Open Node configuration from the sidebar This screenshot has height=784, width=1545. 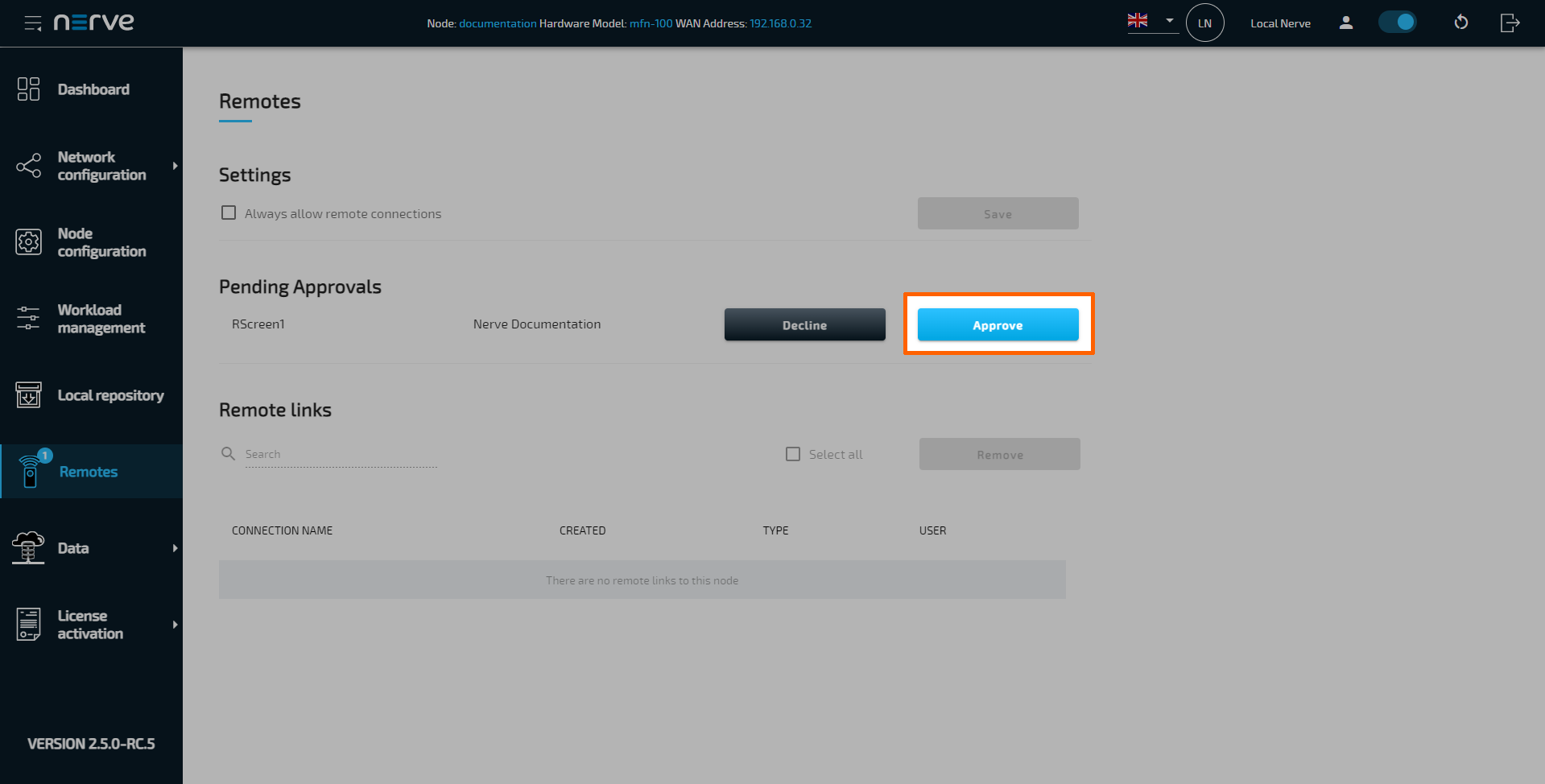[28, 241]
